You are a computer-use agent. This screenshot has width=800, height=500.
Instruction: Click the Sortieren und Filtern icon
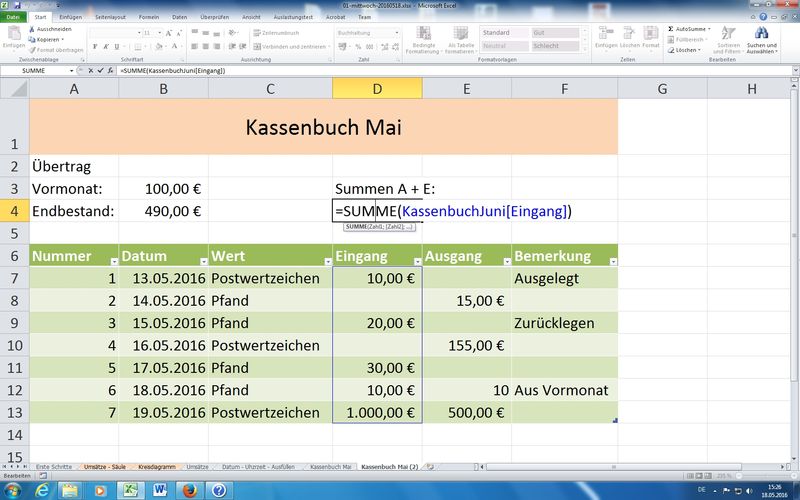coord(728,34)
